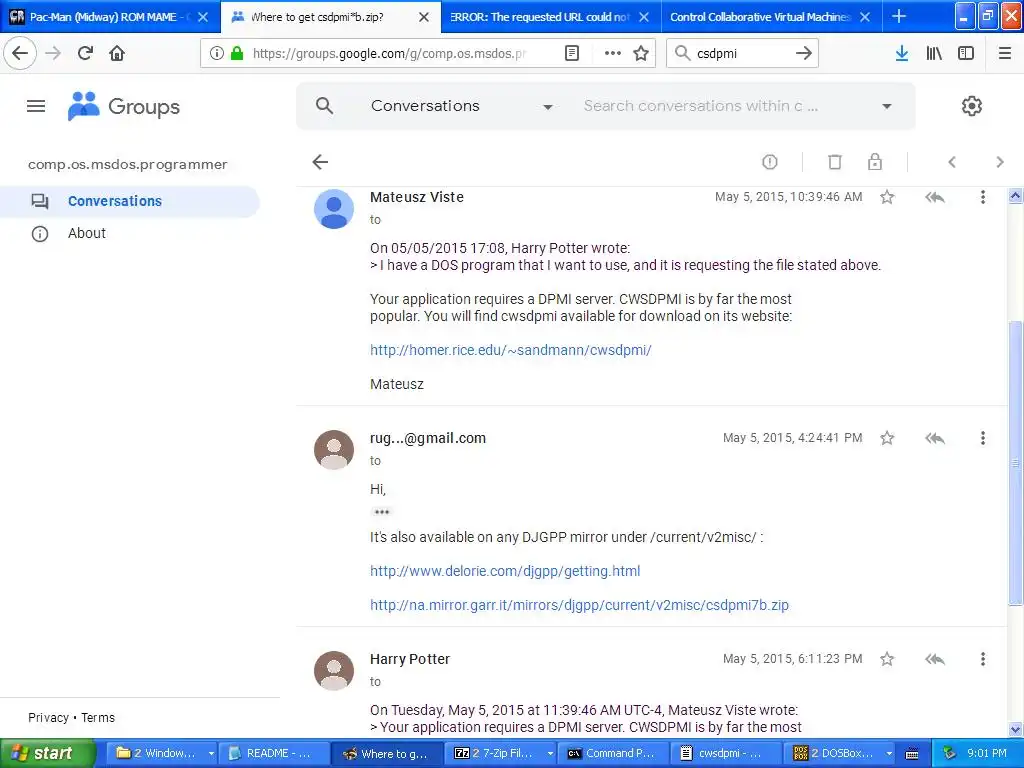
Task: Submit the csdpmi search with arrow icon
Action: click(x=804, y=53)
